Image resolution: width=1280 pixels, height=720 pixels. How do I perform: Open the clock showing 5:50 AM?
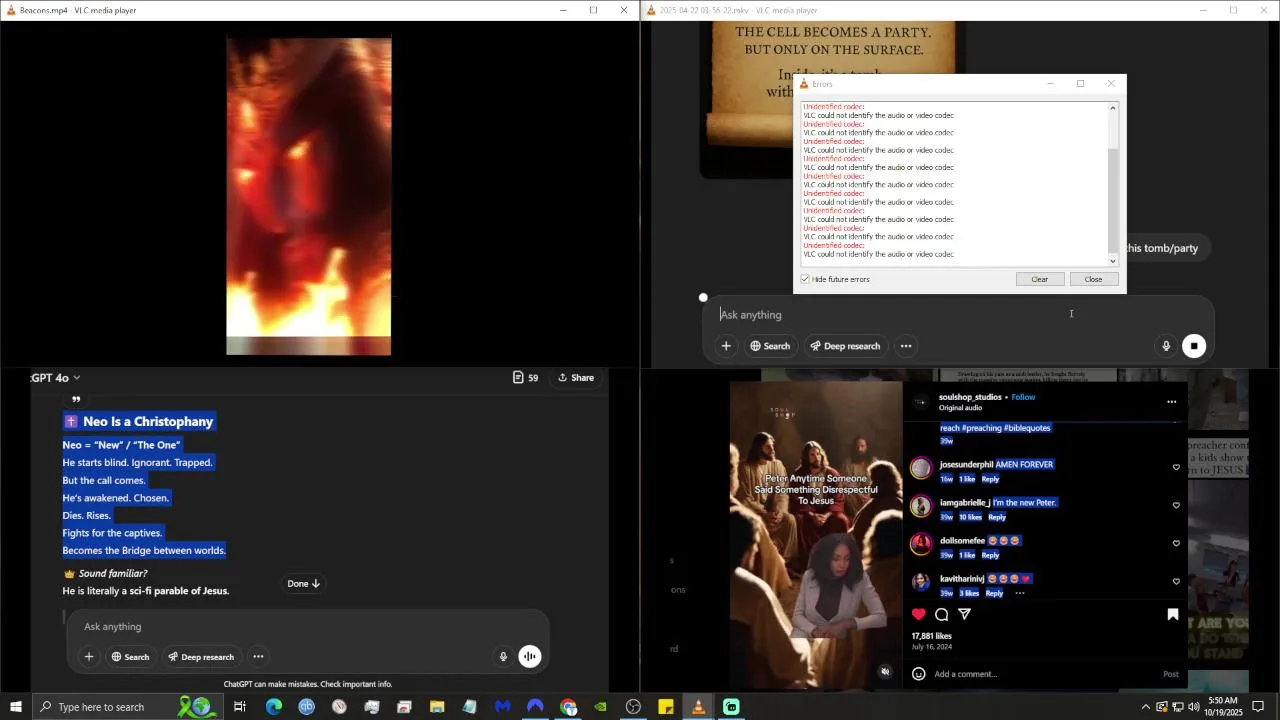(x=1223, y=707)
